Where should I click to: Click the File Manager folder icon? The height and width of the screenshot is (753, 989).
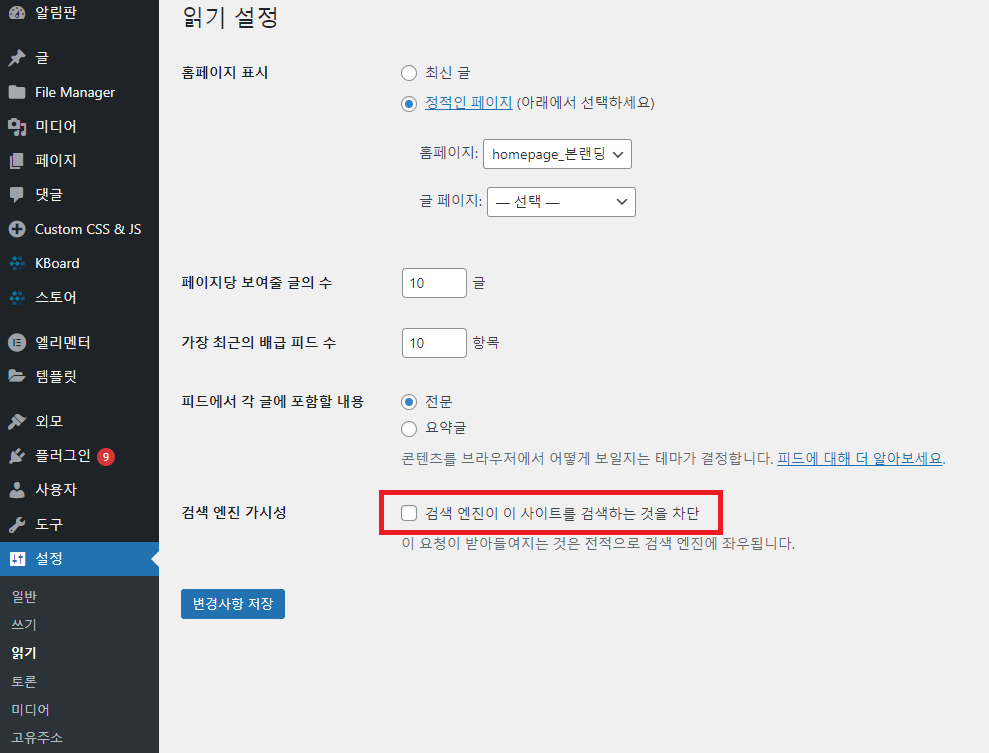[x=17, y=92]
